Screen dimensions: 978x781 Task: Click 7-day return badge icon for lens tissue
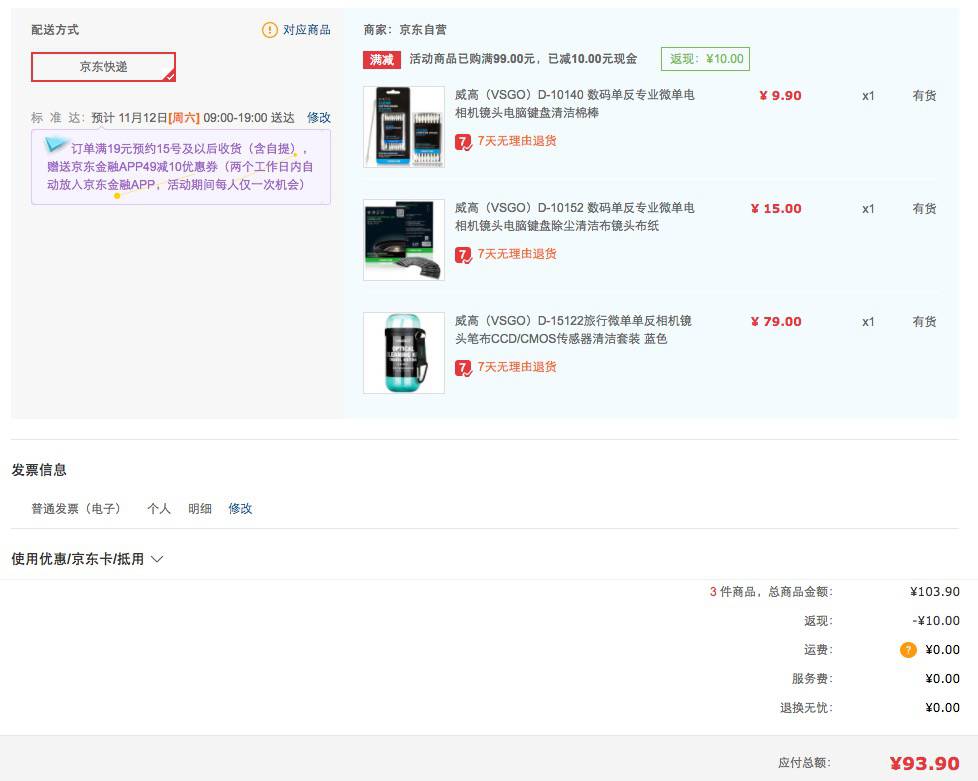point(464,255)
